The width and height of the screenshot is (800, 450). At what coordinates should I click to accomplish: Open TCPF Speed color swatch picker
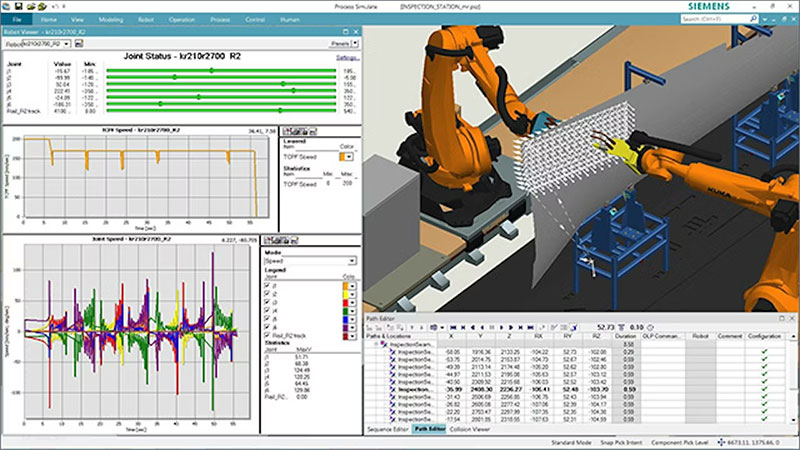(x=347, y=157)
